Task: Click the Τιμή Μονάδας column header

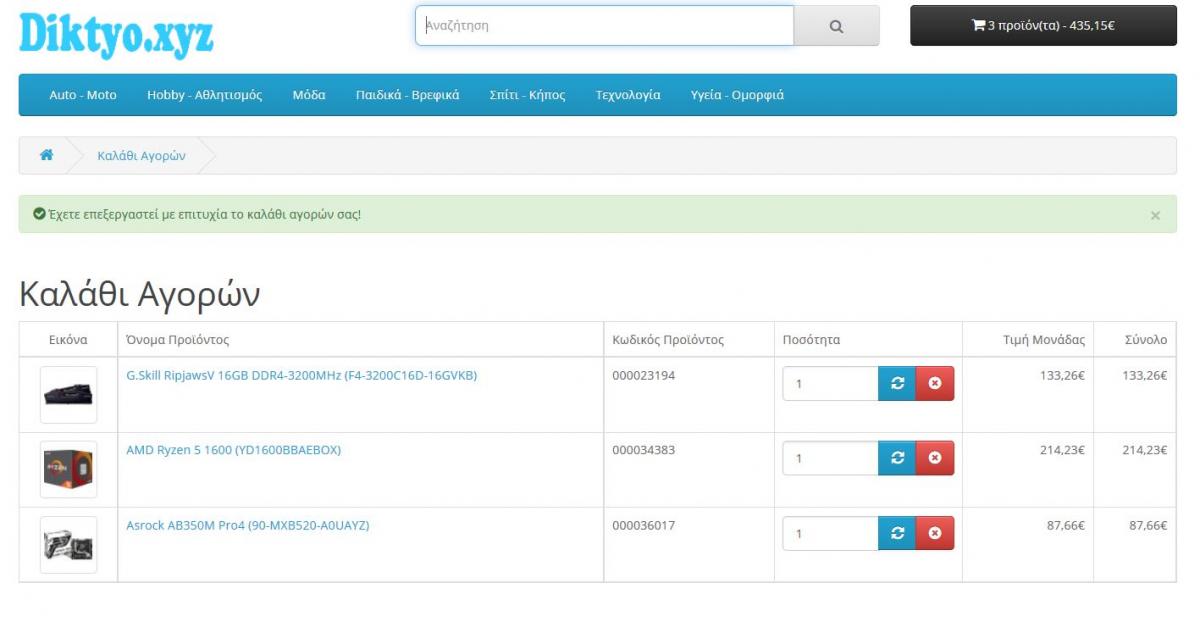Action: [x=1044, y=340]
